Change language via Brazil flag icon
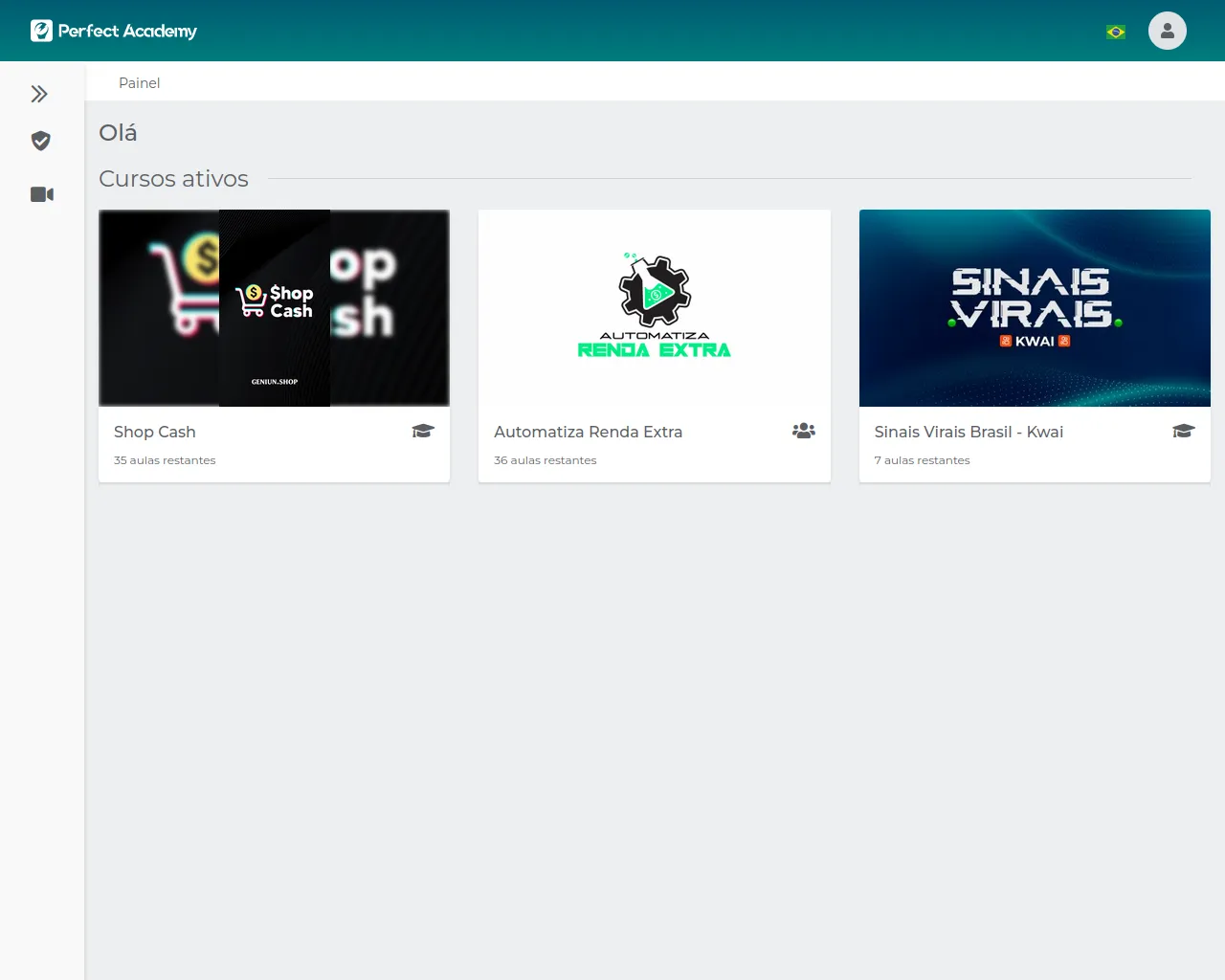This screenshot has width=1225, height=980. point(1116,32)
